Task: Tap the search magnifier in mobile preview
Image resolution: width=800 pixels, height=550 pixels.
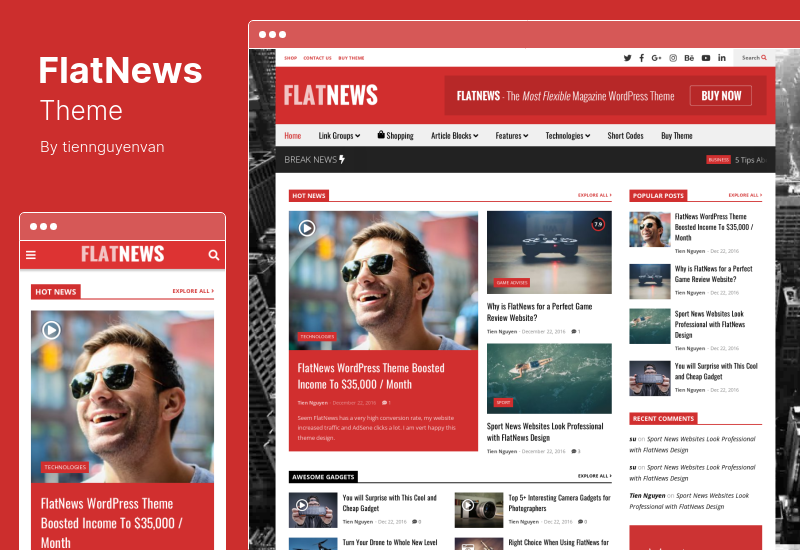Action: [214, 255]
